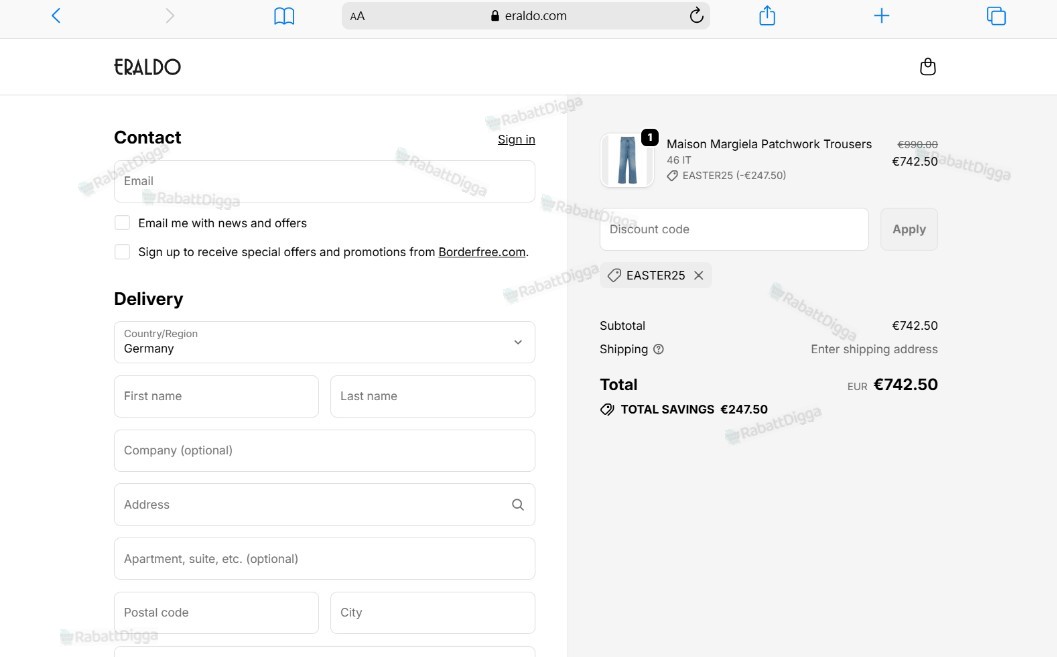The width and height of the screenshot is (1057, 657).
Task: Click the Apply discount button
Action: coord(909,229)
